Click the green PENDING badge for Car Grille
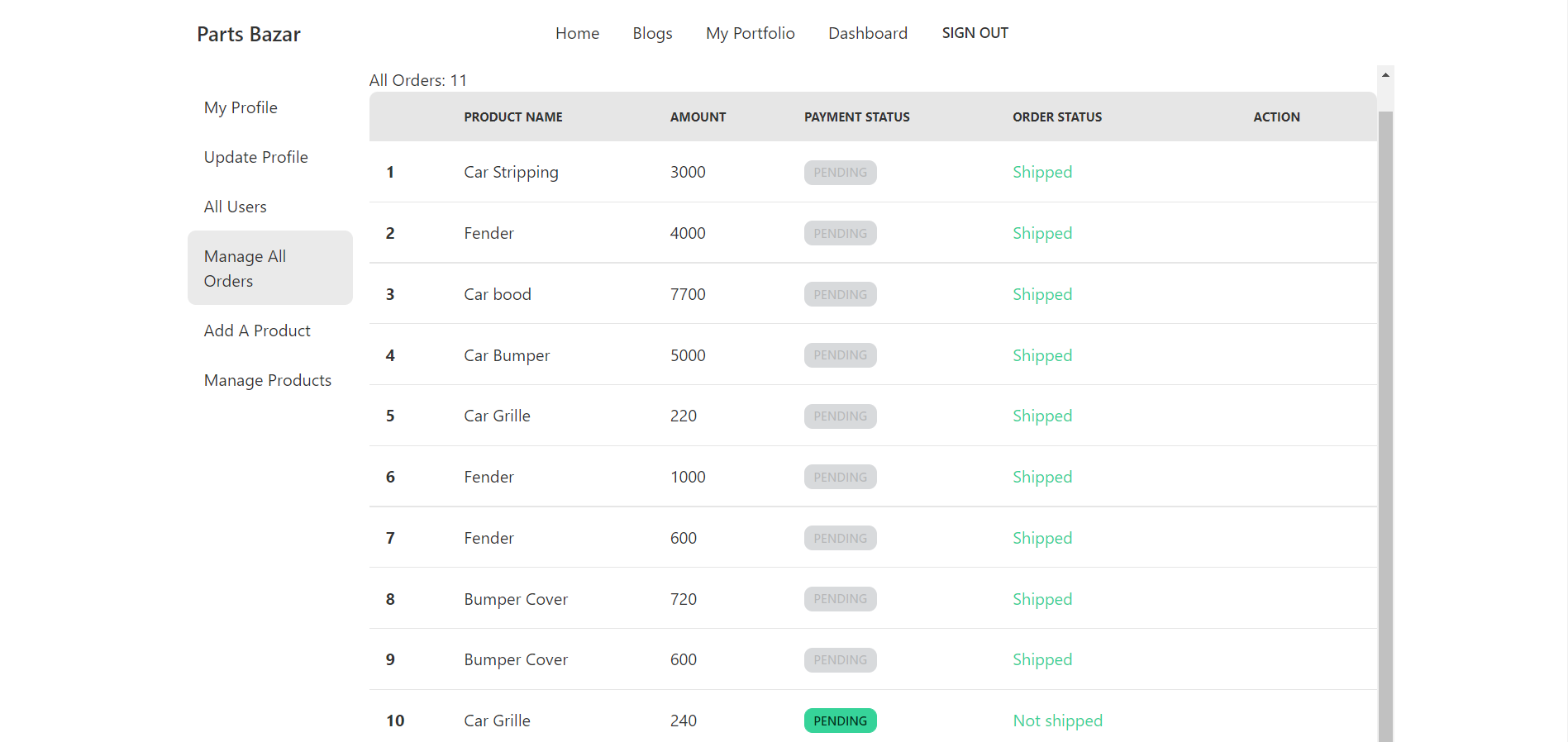Image resolution: width=1568 pixels, height=742 pixels. coord(840,721)
